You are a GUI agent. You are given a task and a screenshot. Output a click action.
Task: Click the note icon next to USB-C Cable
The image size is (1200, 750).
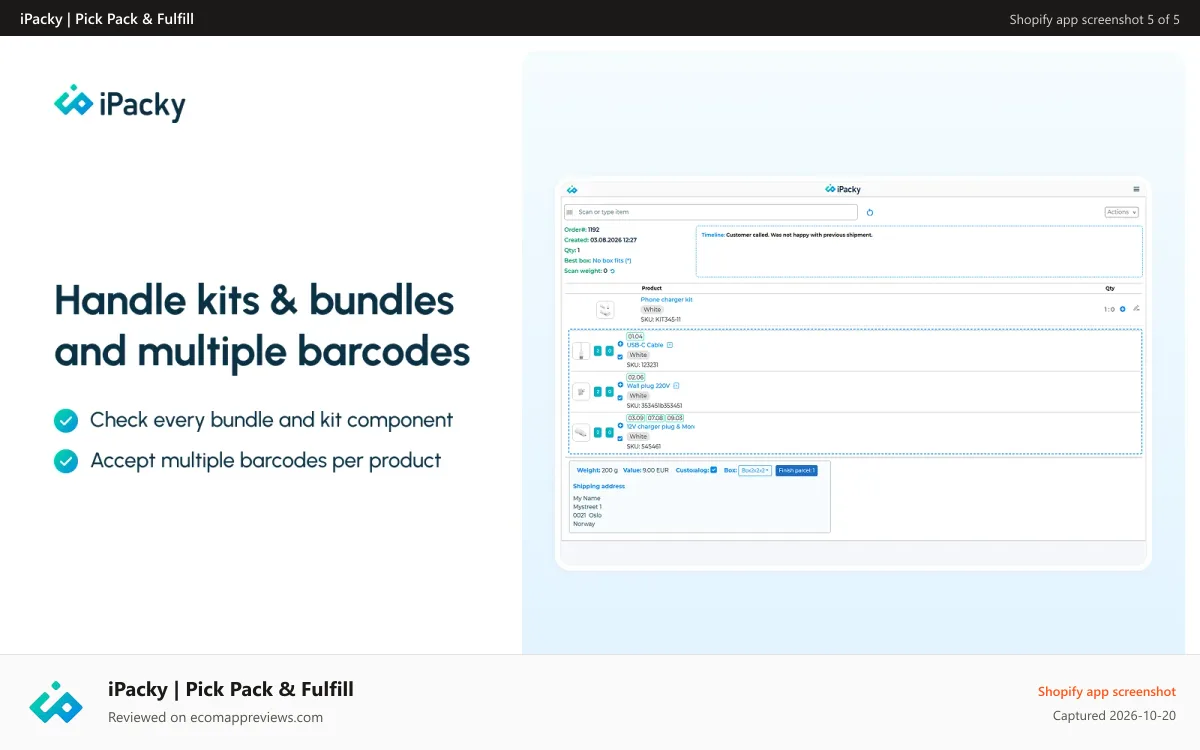[670, 345]
